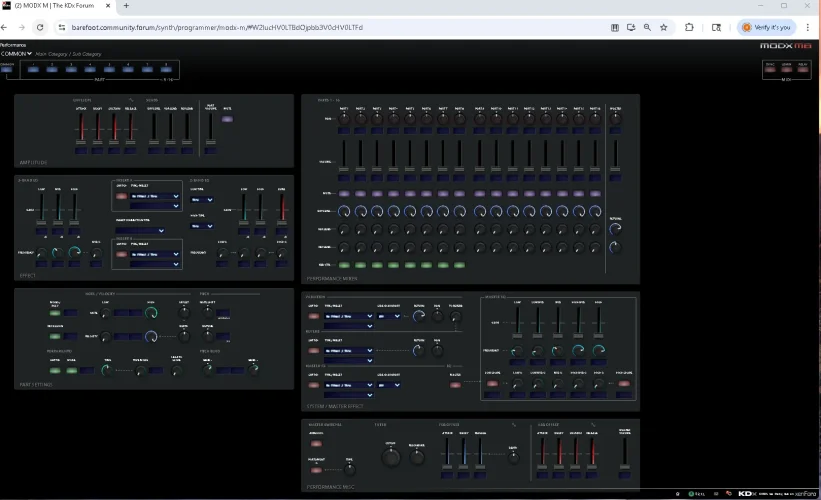
Task: Bookmark this page with the star icon
Action: [x=664, y=27]
